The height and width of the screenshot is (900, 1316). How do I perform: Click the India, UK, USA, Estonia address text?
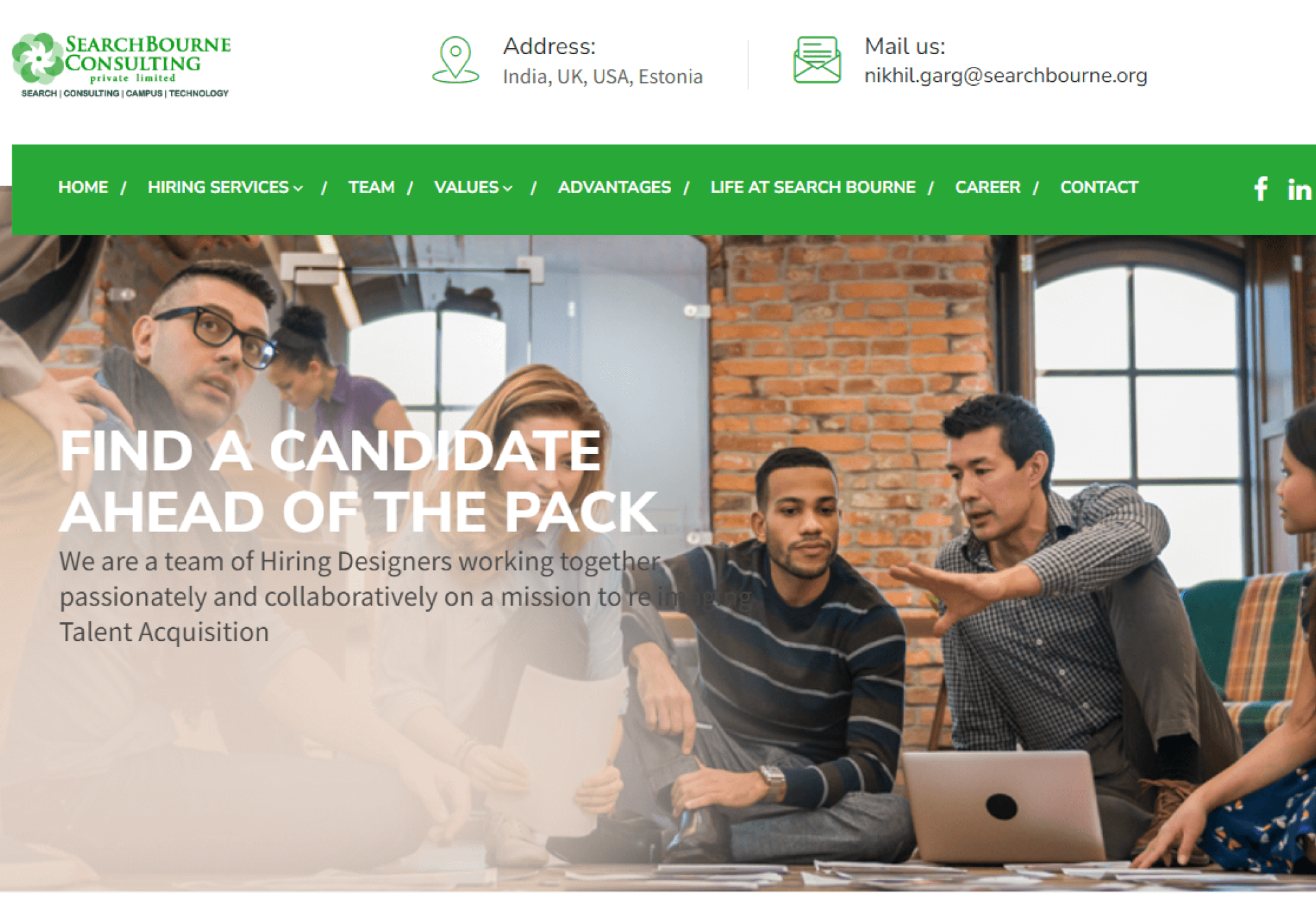coord(603,77)
